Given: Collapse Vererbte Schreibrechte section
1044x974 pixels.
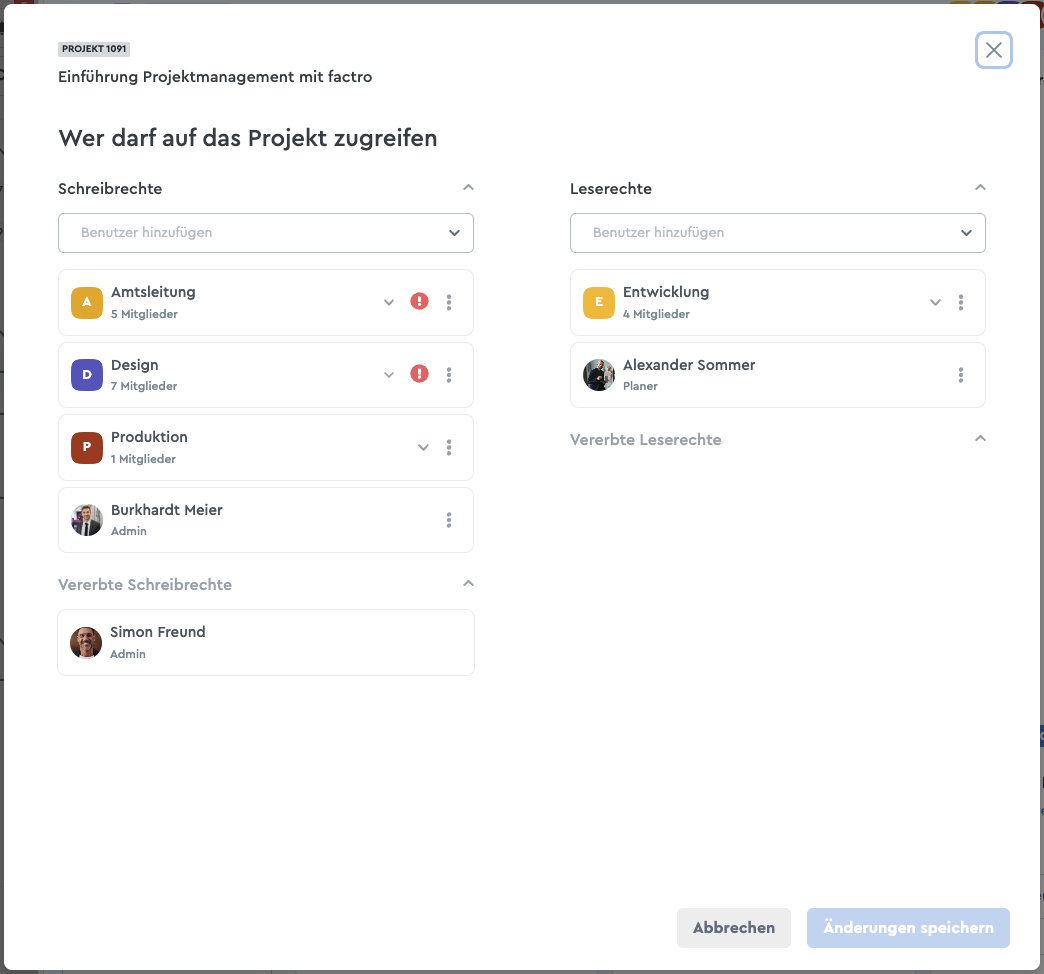Looking at the screenshot, I should click(468, 584).
